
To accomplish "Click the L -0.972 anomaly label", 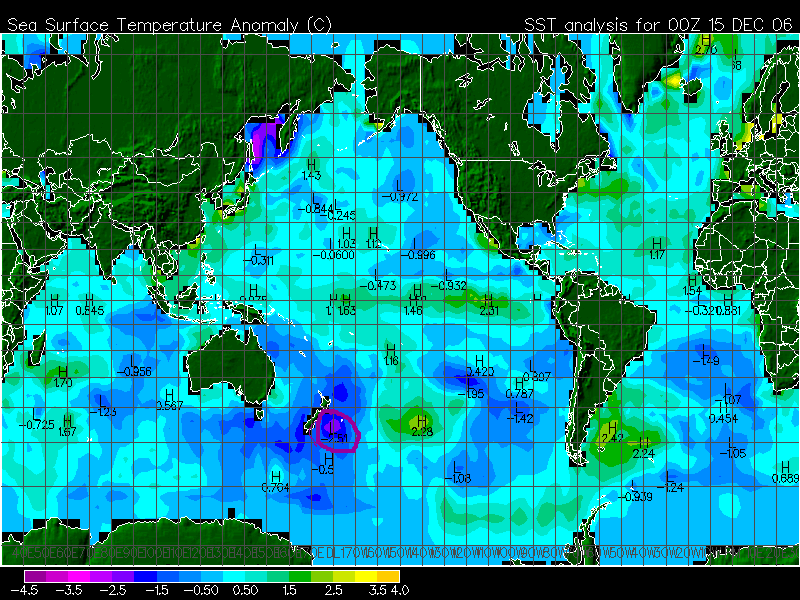I will click(x=400, y=191).
